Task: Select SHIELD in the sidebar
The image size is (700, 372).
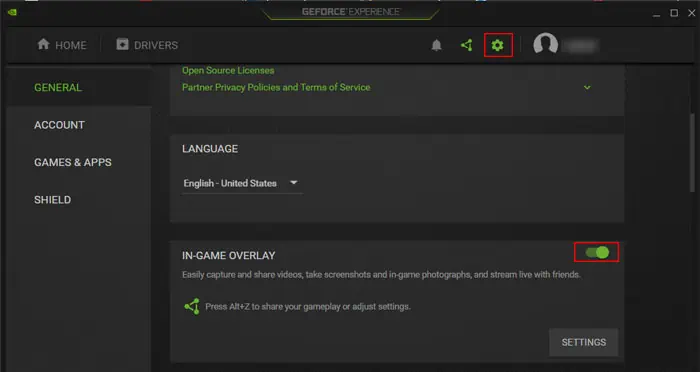Action: tap(53, 200)
